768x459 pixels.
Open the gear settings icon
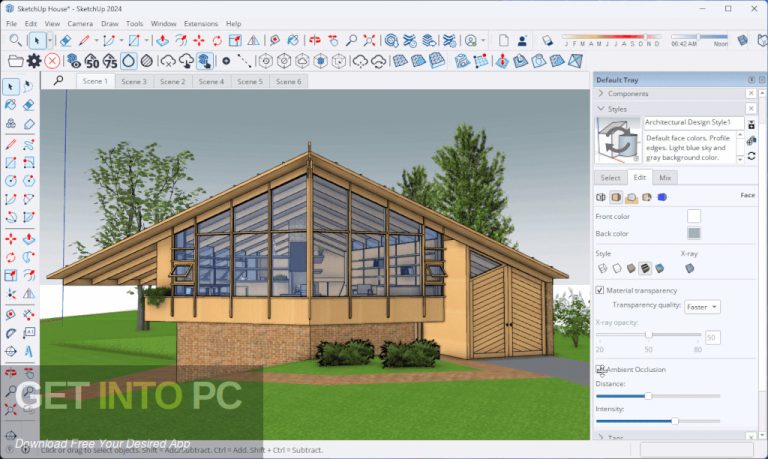click(34, 61)
